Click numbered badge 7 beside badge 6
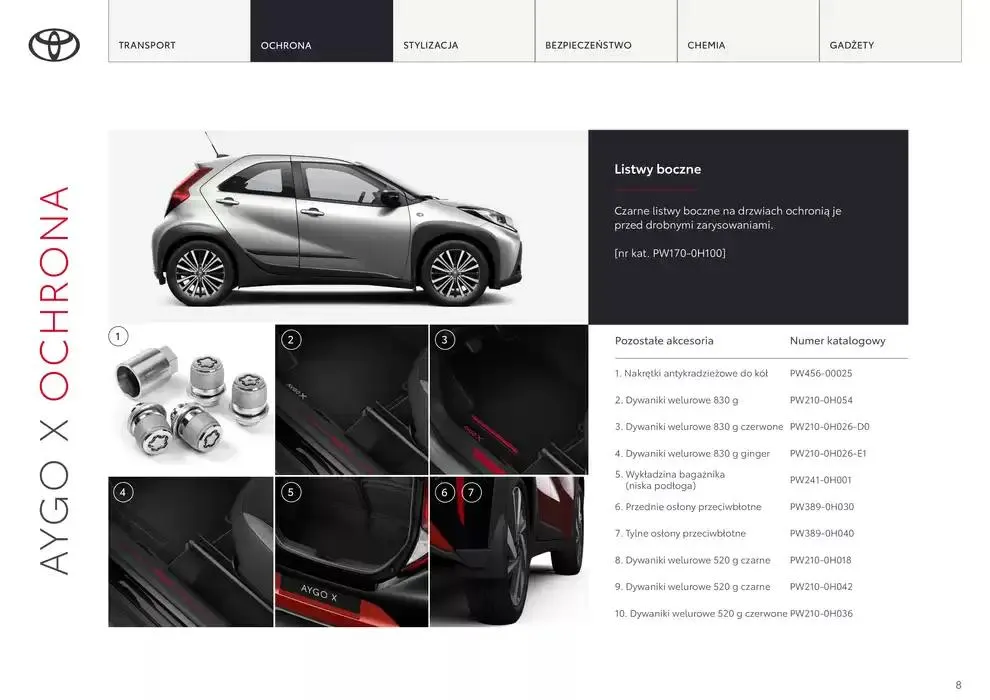This screenshot has height=700, width=990. coord(471,491)
